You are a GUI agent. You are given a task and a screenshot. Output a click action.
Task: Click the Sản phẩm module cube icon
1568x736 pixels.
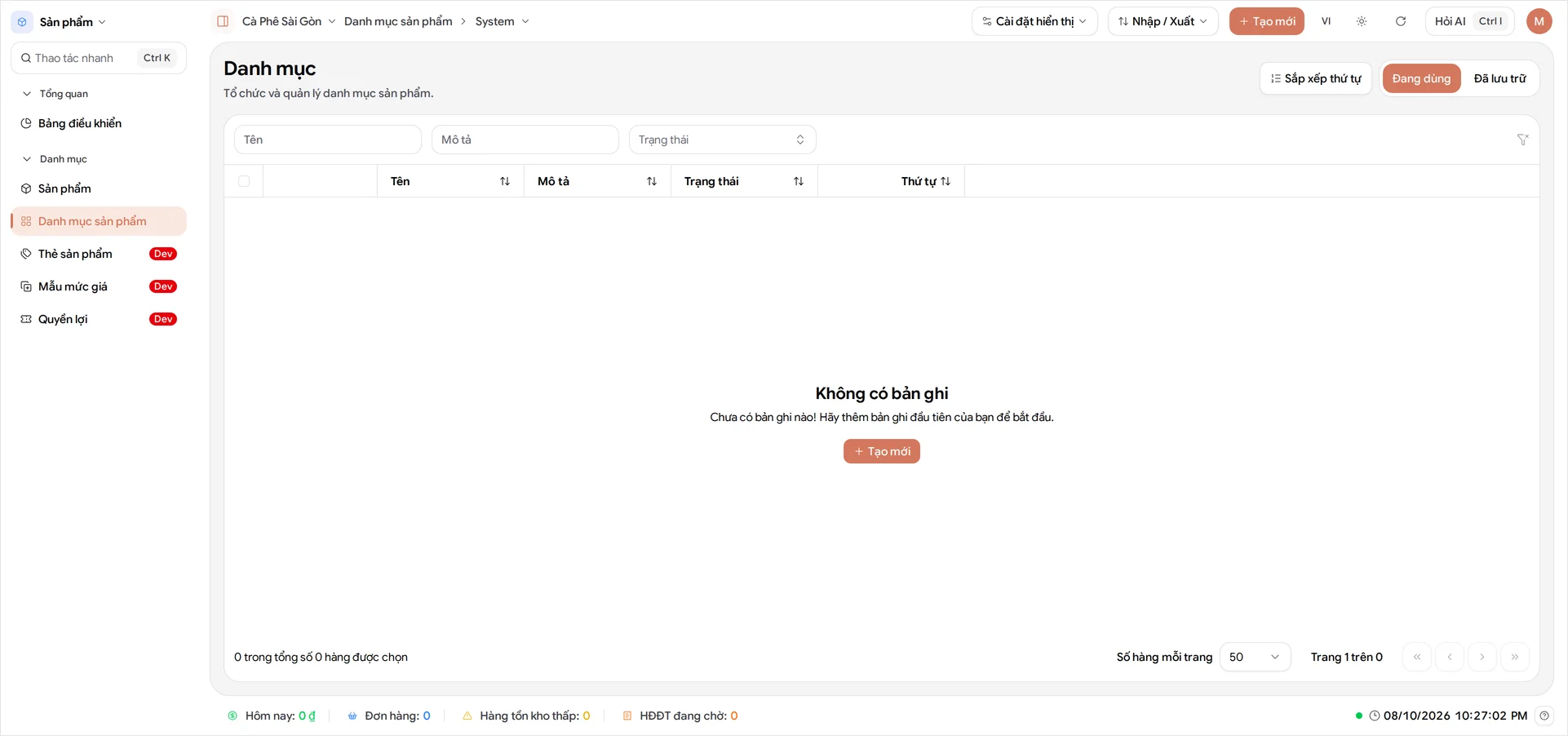22,22
